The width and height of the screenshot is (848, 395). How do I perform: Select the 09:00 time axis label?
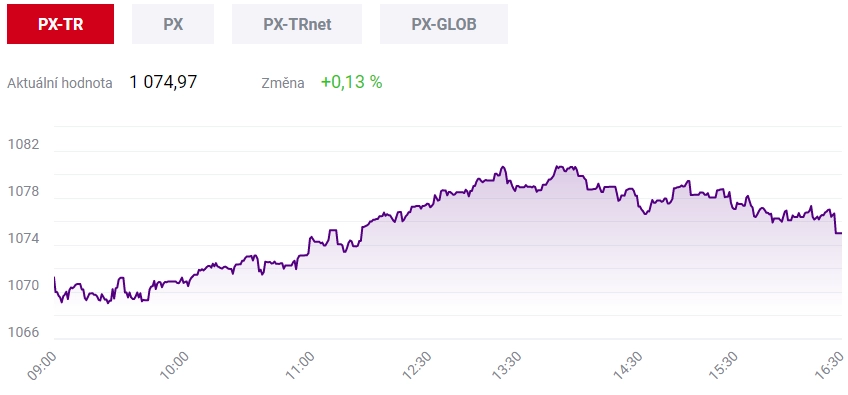coord(42,366)
